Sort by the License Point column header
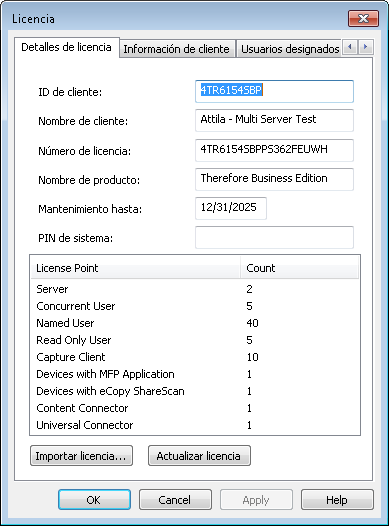Image resolution: width=389 pixels, height=526 pixels. pos(135,268)
